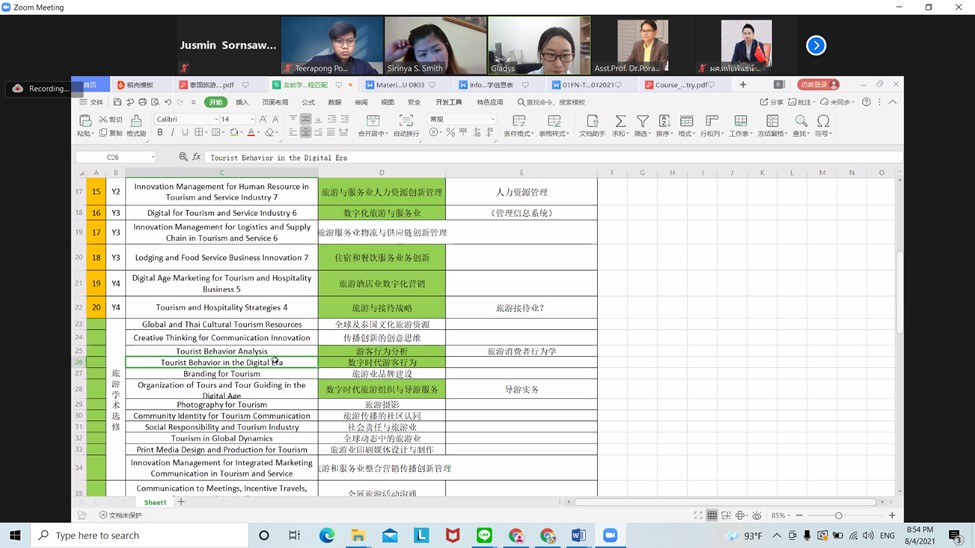The image size is (975, 548).
Task: Expand the font size 14 dropdown
Action: (x=251, y=119)
